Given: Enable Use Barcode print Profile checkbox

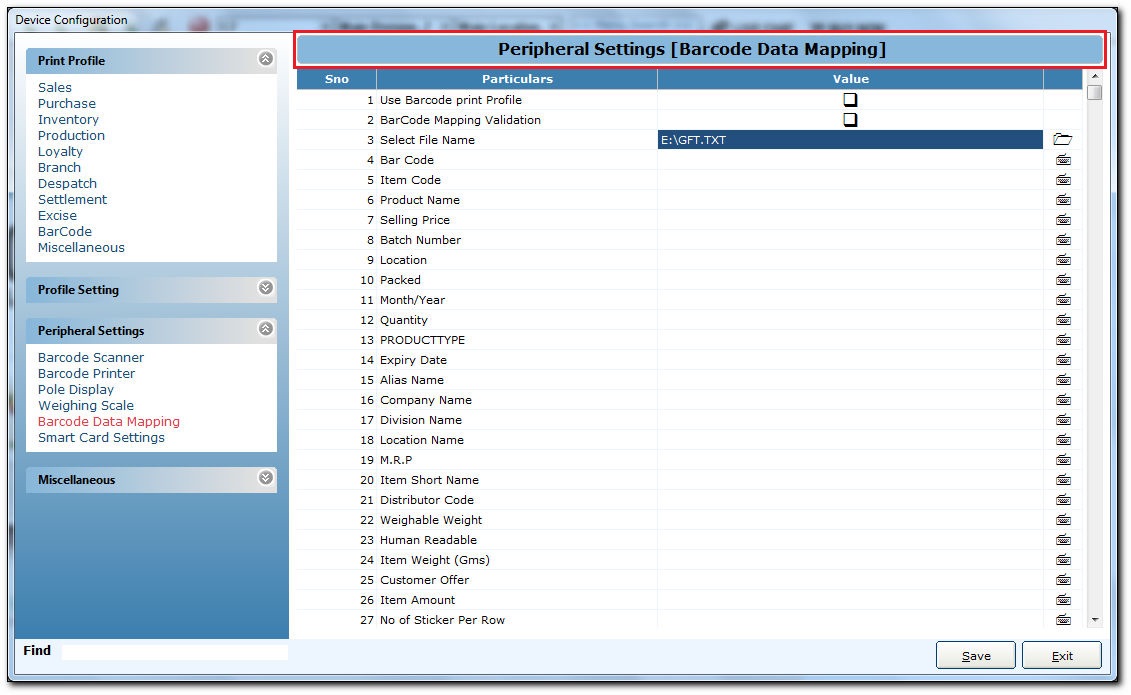Looking at the screenshot, I should pos(850,99).
